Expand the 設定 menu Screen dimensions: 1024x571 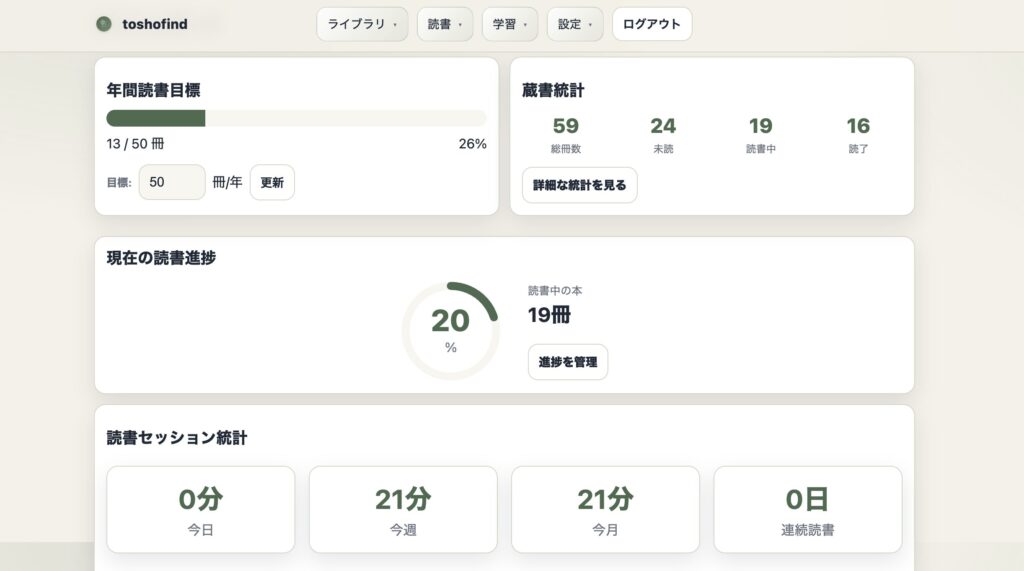coord(575,24)
